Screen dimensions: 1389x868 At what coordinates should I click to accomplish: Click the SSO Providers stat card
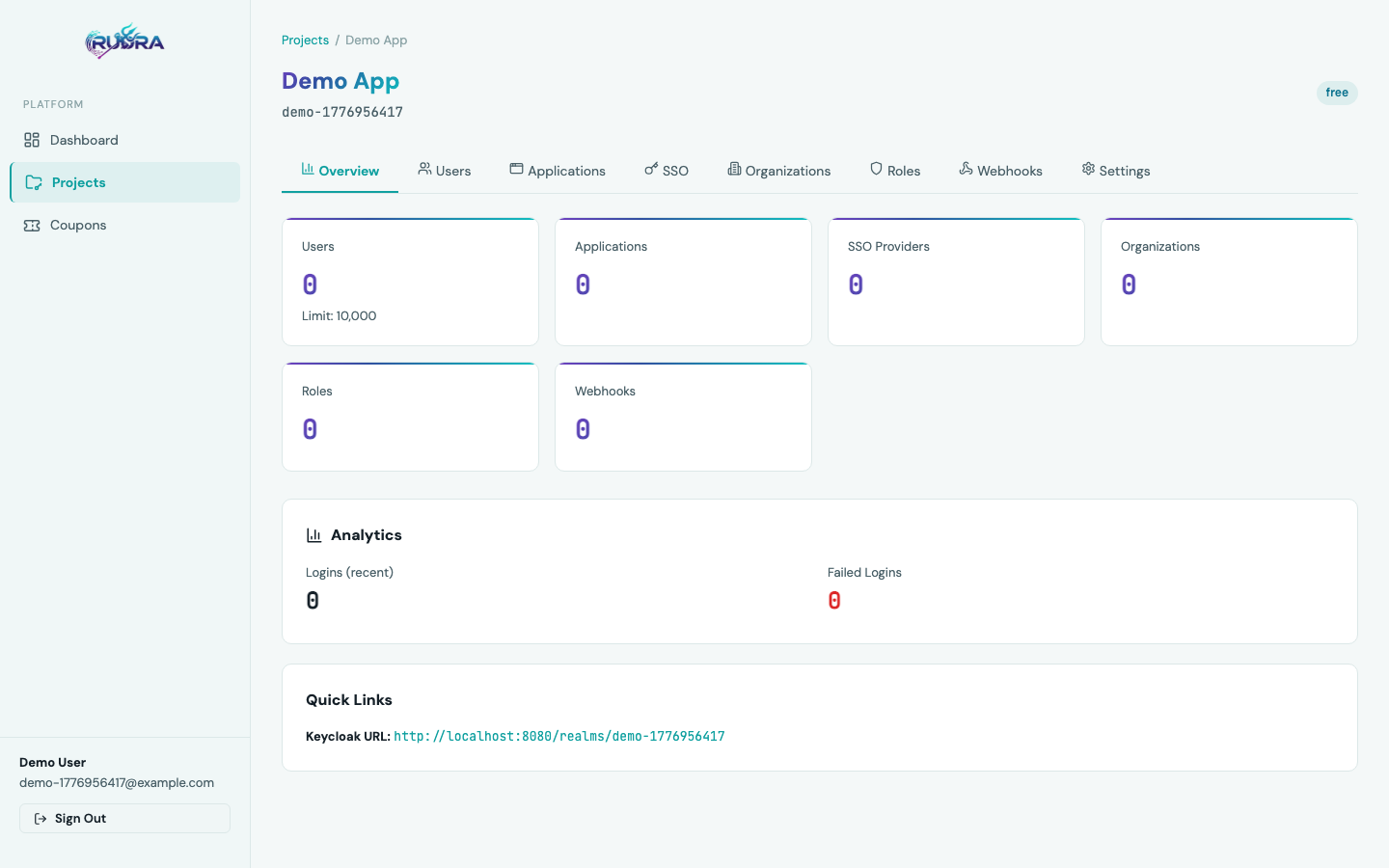956,282
